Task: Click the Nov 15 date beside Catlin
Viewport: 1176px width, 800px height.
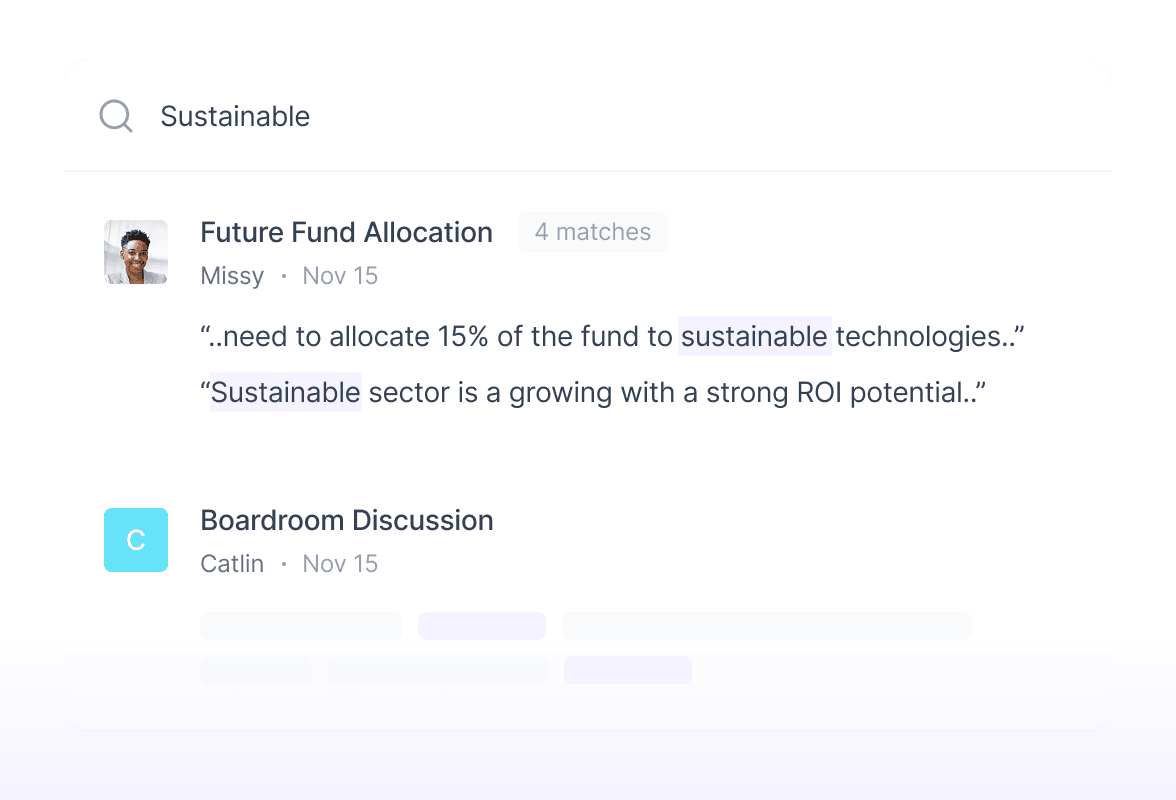Action: pyautogui.click(x=340, y=564)
